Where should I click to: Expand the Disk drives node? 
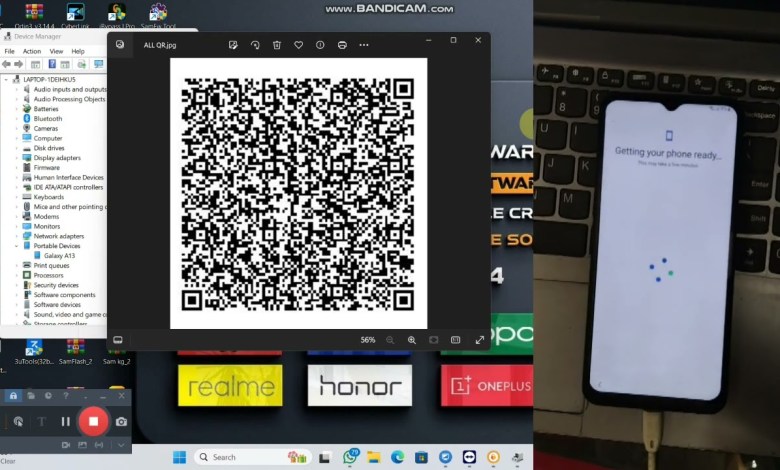click(x=16, y=148)
